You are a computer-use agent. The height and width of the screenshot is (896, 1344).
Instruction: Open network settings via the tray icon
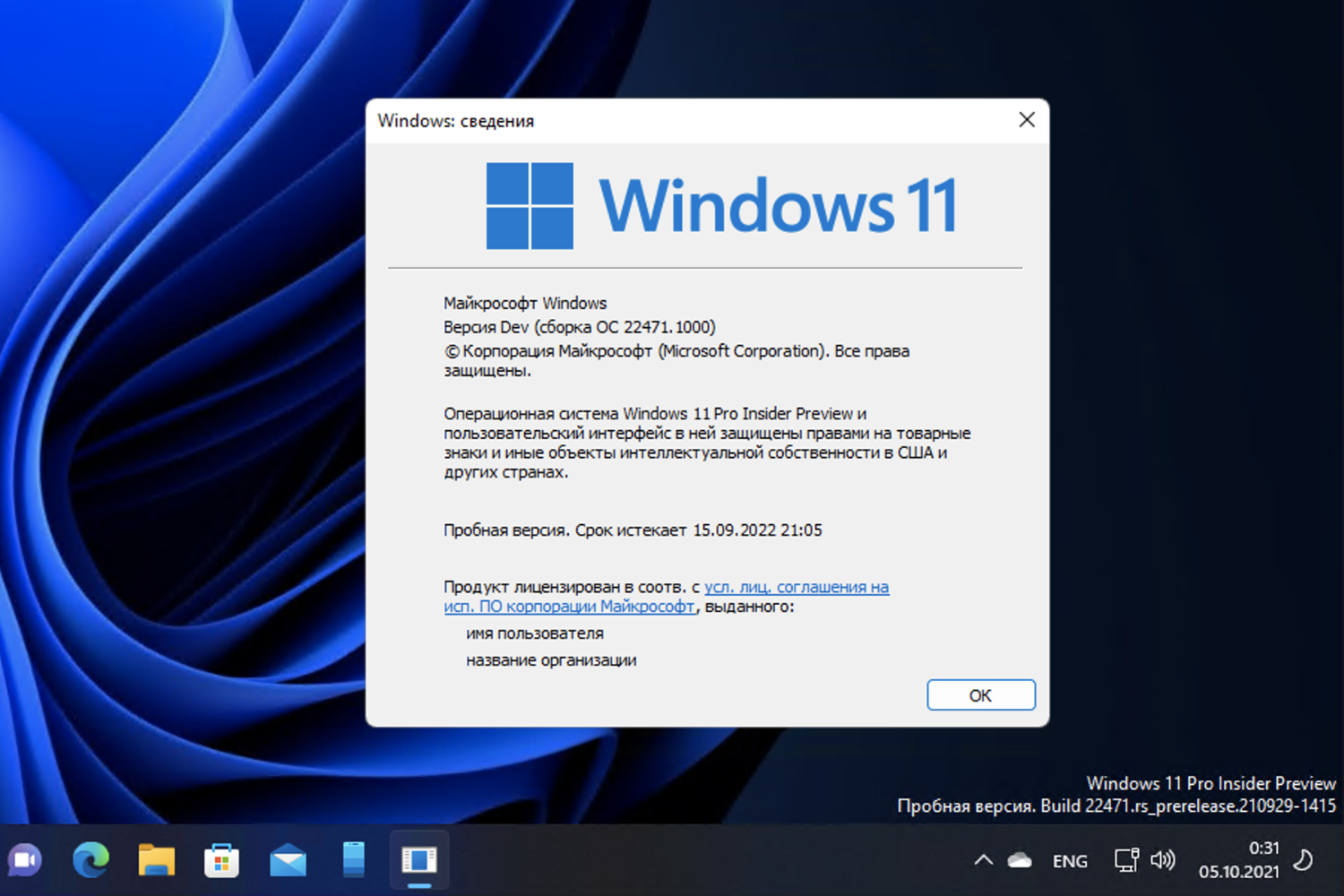pos(1126,860)
